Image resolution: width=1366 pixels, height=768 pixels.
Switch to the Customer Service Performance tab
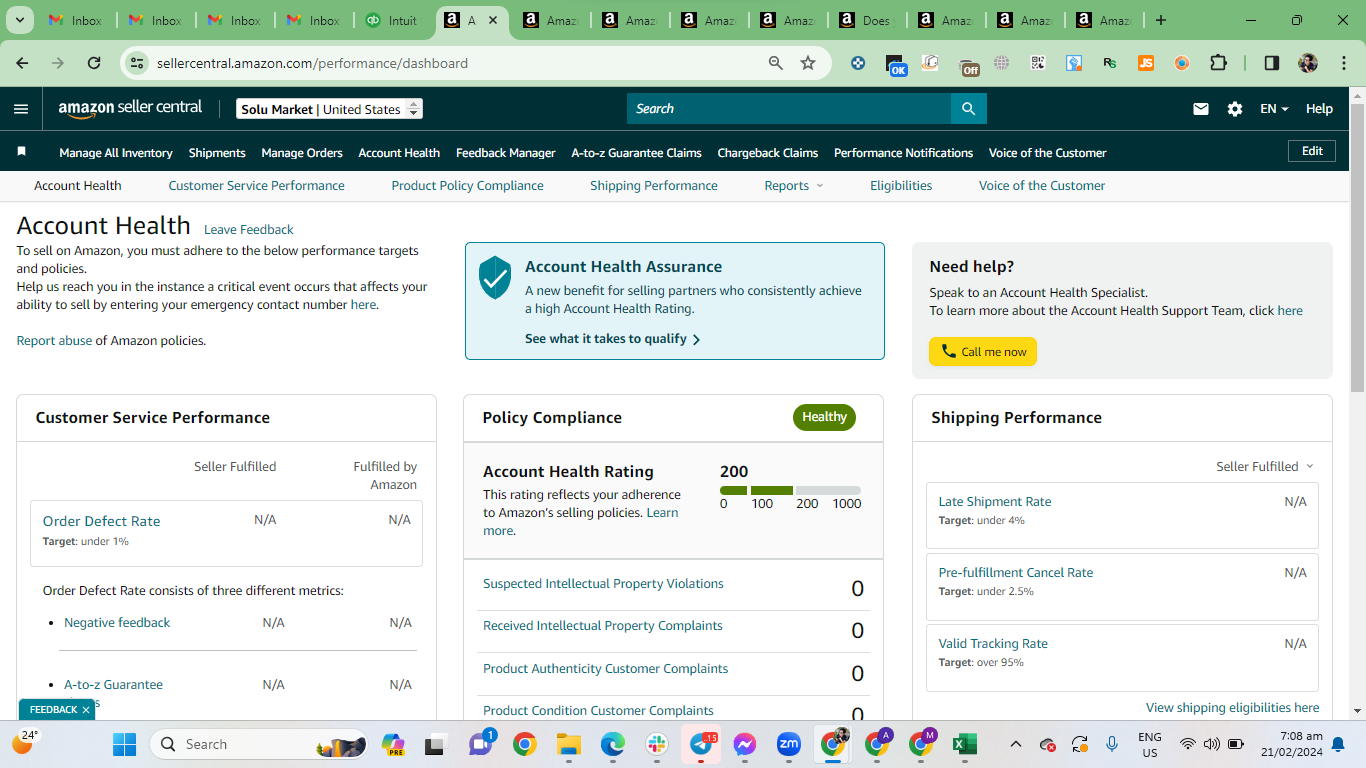tap(256, 185)
